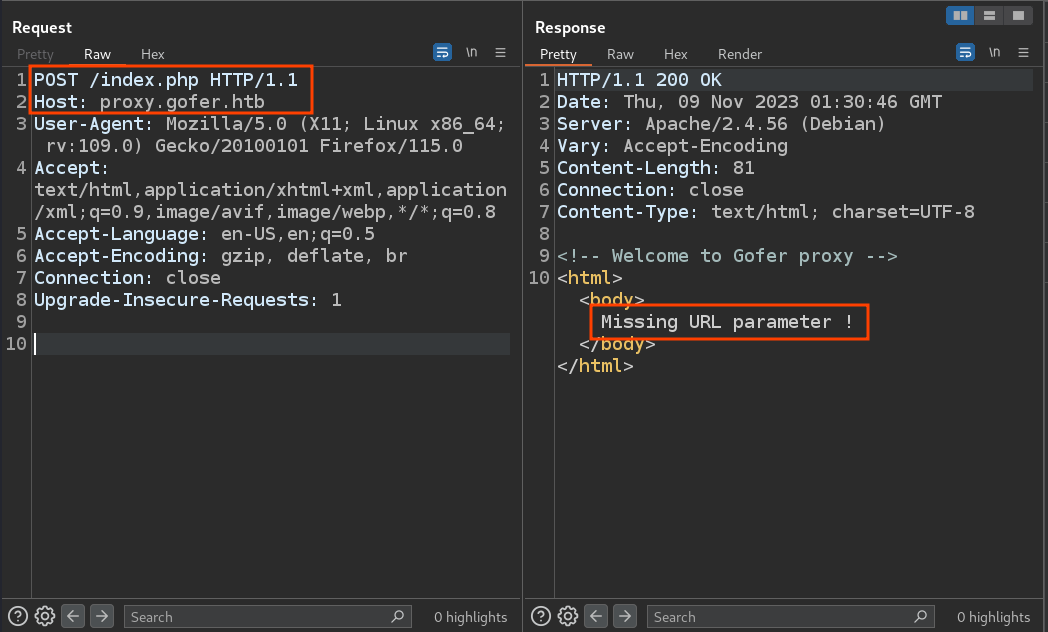
Task: Switch to top-bottom stacked layout
Action: [989, 16]
